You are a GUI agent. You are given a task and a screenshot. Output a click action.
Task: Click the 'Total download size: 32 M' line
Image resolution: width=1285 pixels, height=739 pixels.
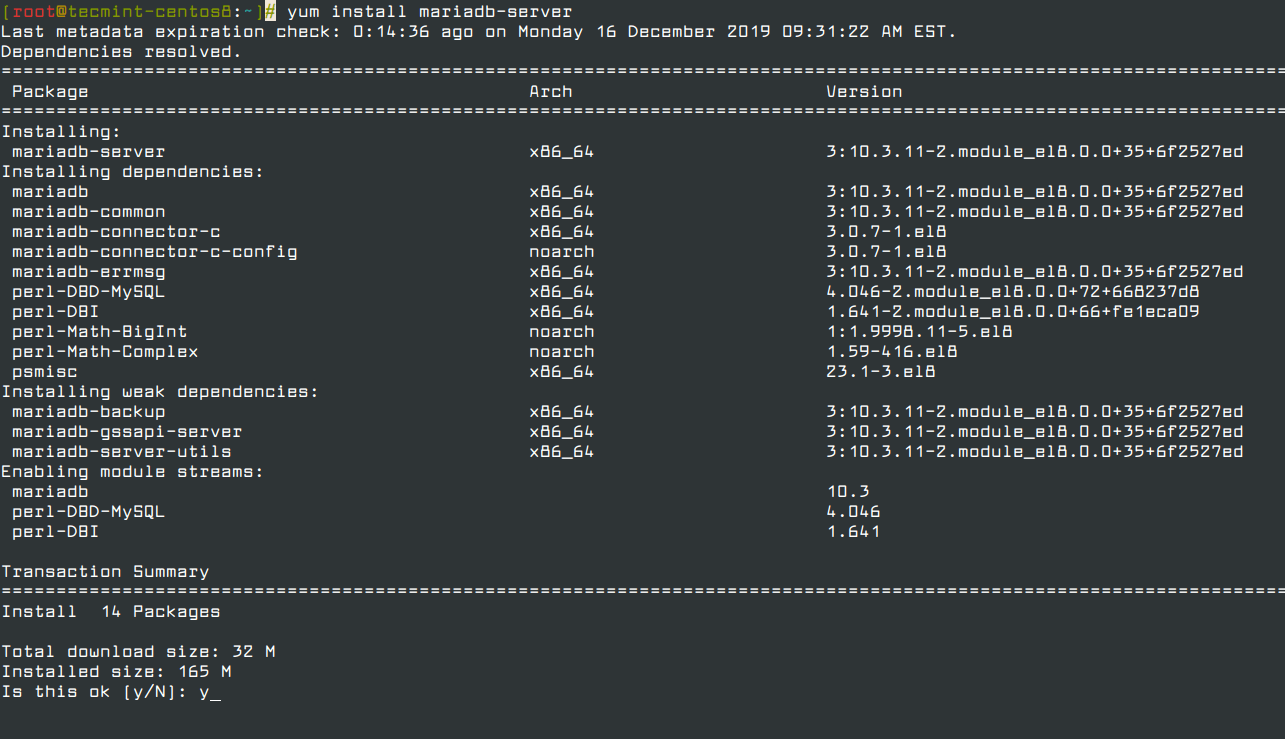coord(138,652)
